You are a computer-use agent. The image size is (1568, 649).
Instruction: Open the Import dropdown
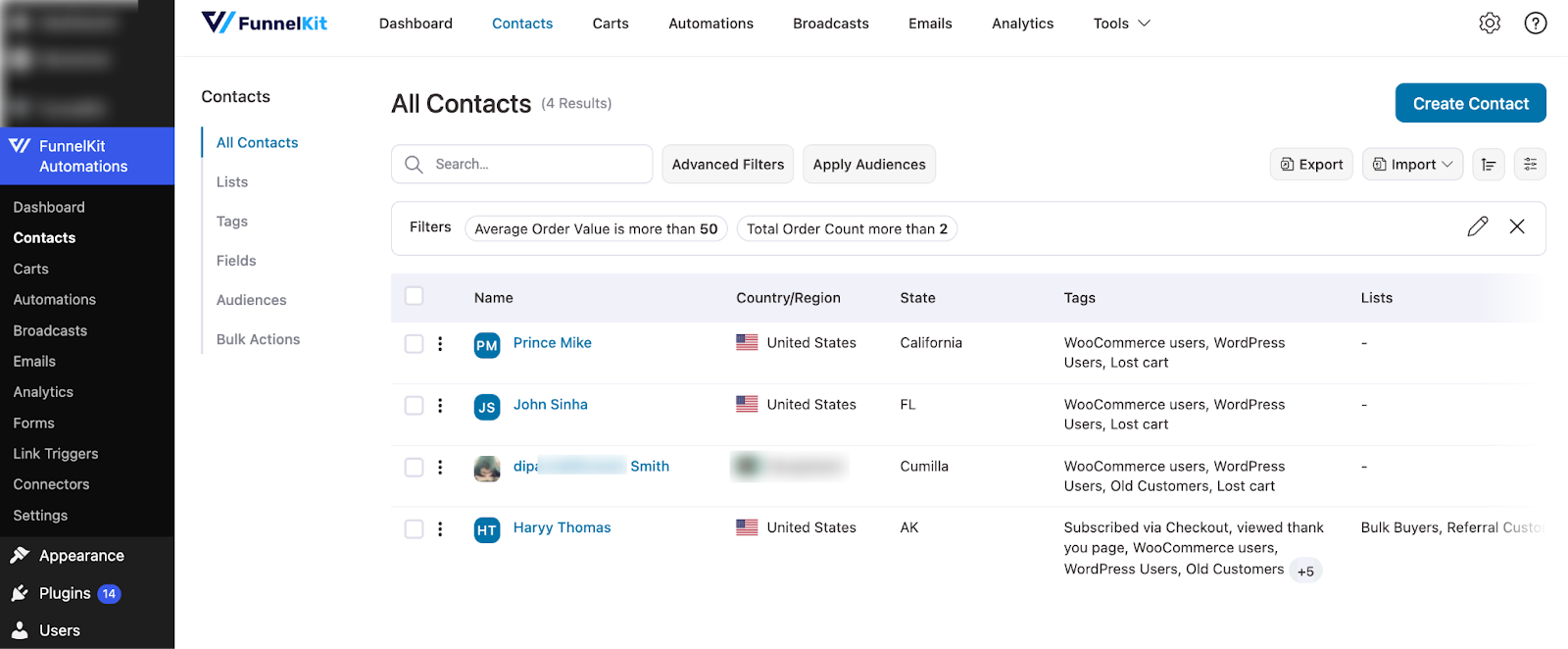point(1412,165)
